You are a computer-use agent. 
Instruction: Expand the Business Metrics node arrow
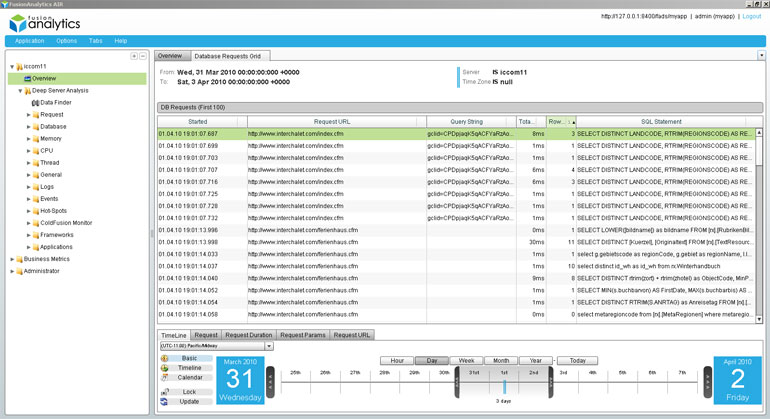[12, 259]
